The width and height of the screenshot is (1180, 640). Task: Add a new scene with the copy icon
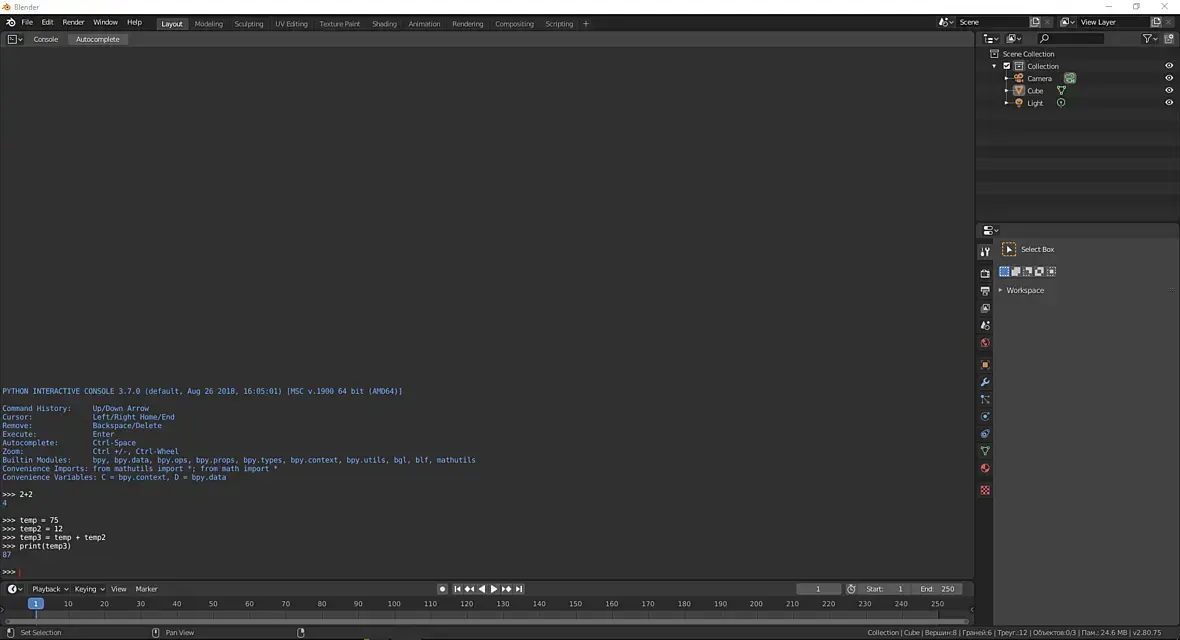(1035, 23)
